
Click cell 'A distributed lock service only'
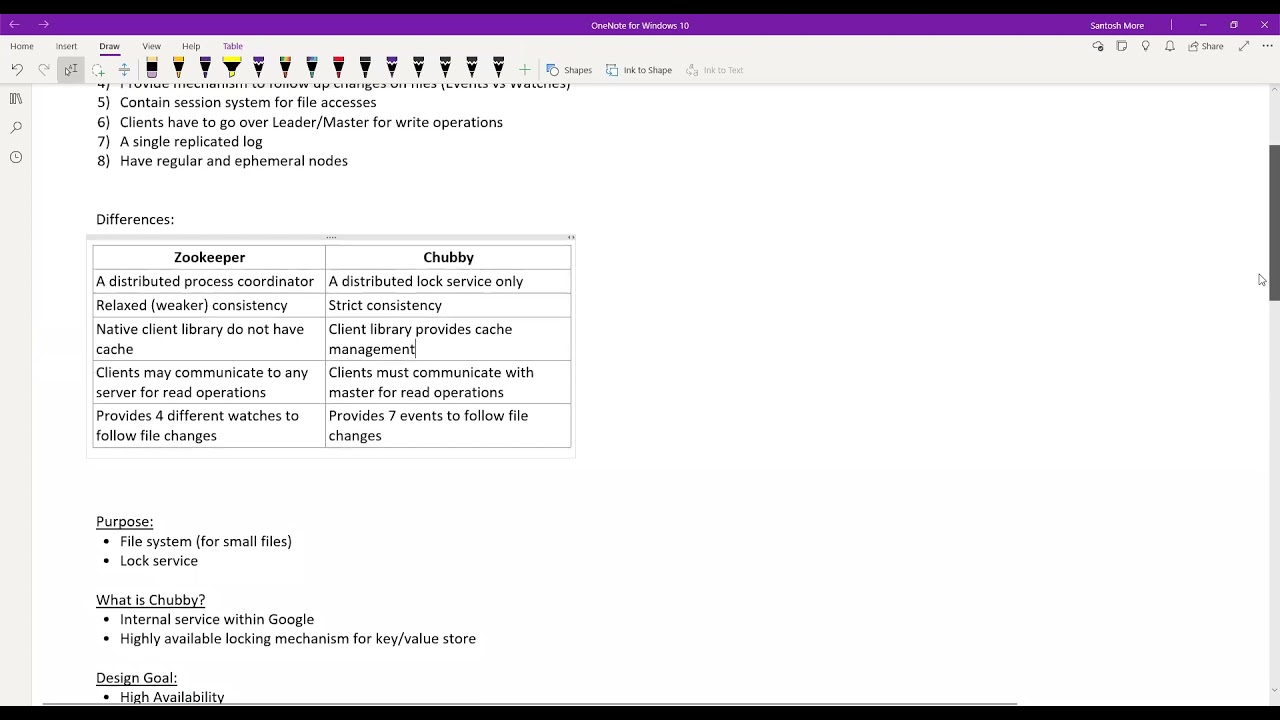[448, 281]
